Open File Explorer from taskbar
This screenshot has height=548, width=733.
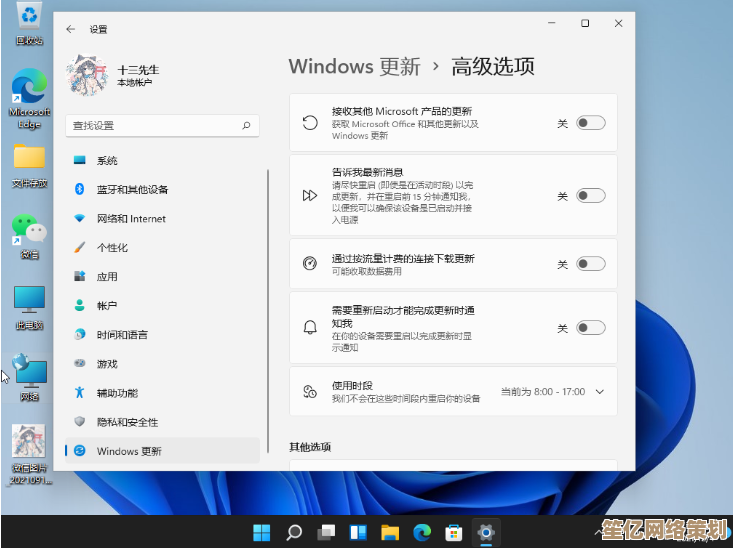(390, 532)
